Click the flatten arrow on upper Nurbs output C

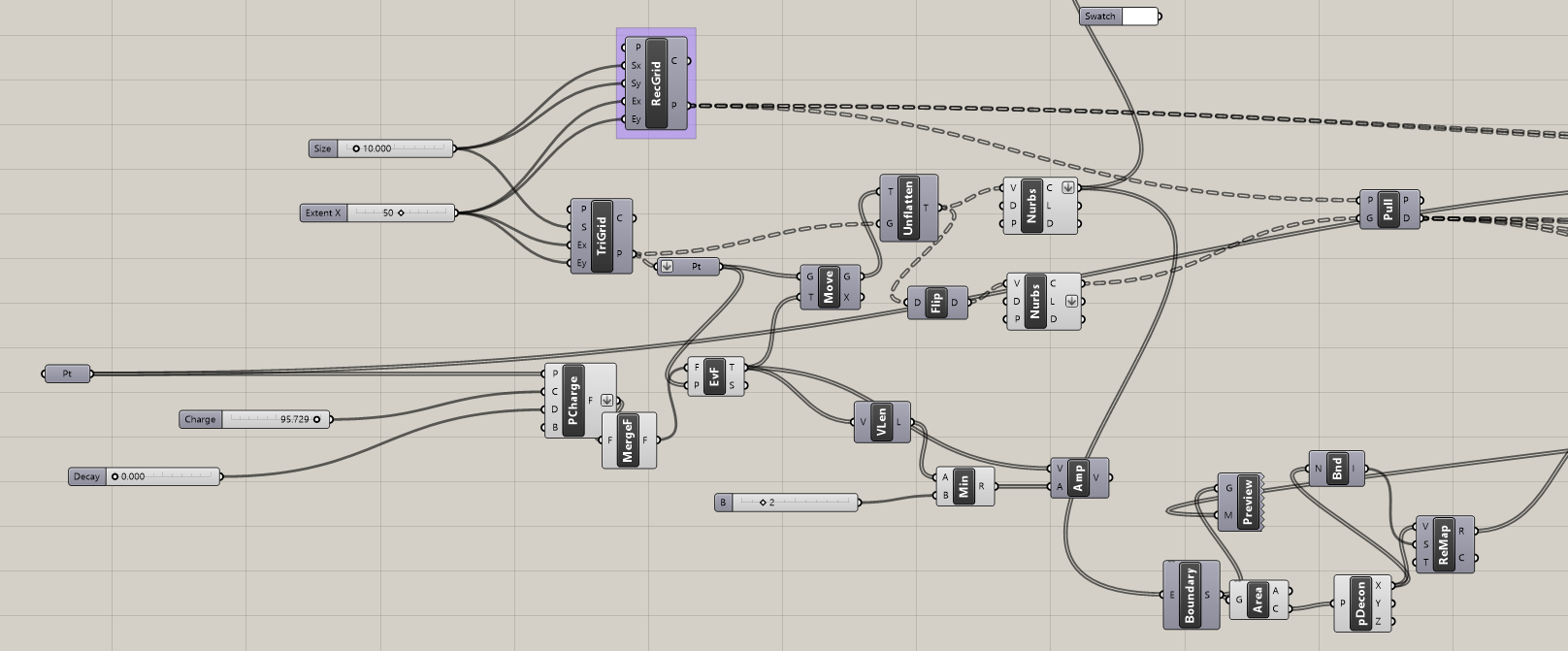[x=1067, y=188]
